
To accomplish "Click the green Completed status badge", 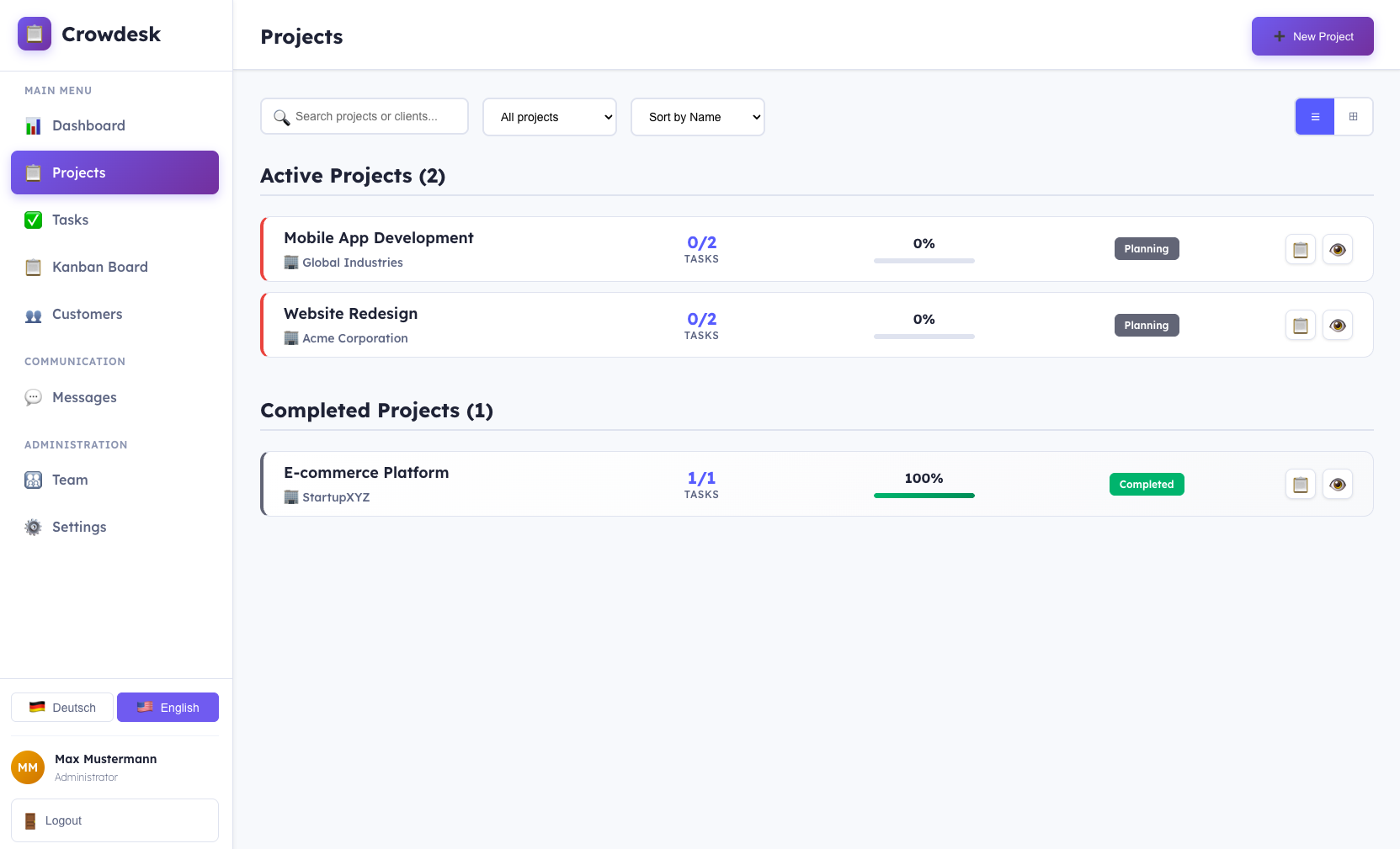I will tap(1147, 484).
